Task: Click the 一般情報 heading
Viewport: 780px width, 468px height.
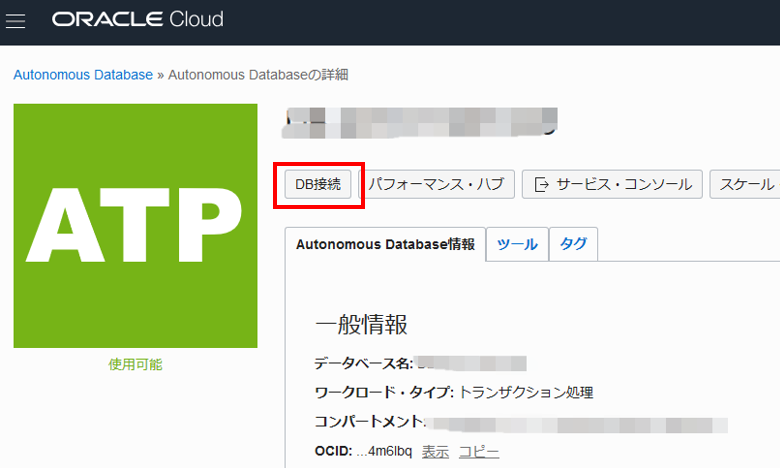Action: click(x=361, y=324)
